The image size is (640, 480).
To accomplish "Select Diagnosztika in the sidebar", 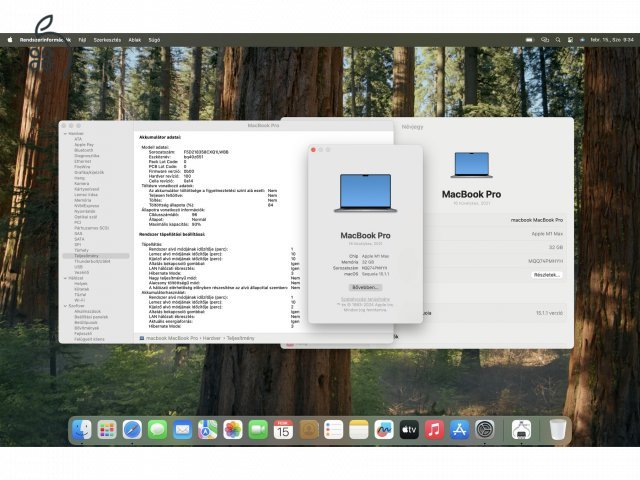I will (x=87, y=156).
